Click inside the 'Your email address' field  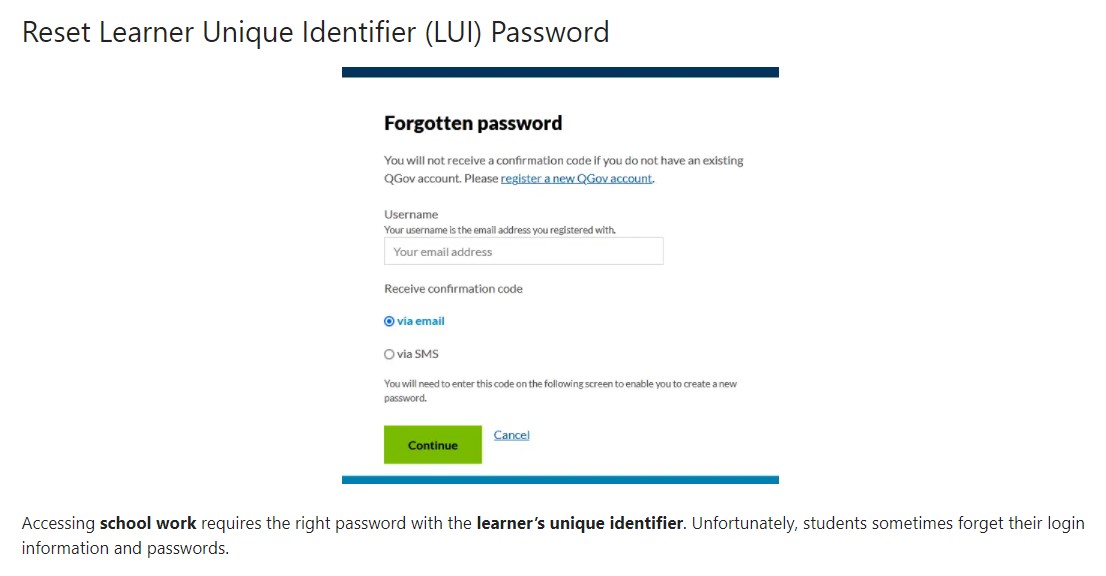tap(523, 251)
